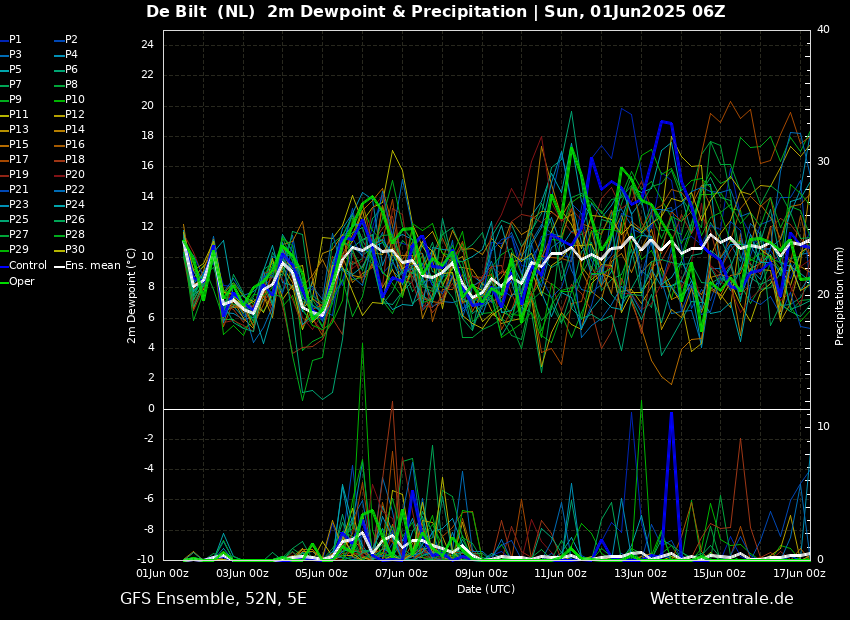Image resolution: width=850 pixels, height=620 pixels.
Task: Click the 15Jun 00z date tick
Action: (720, 573)
